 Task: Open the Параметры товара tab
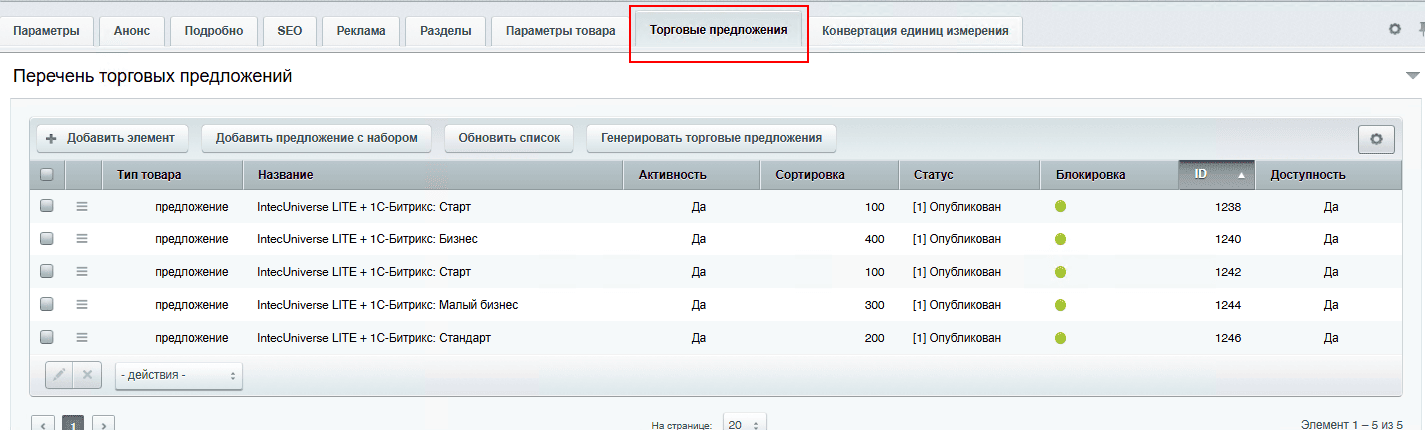(x=560, y=31)
